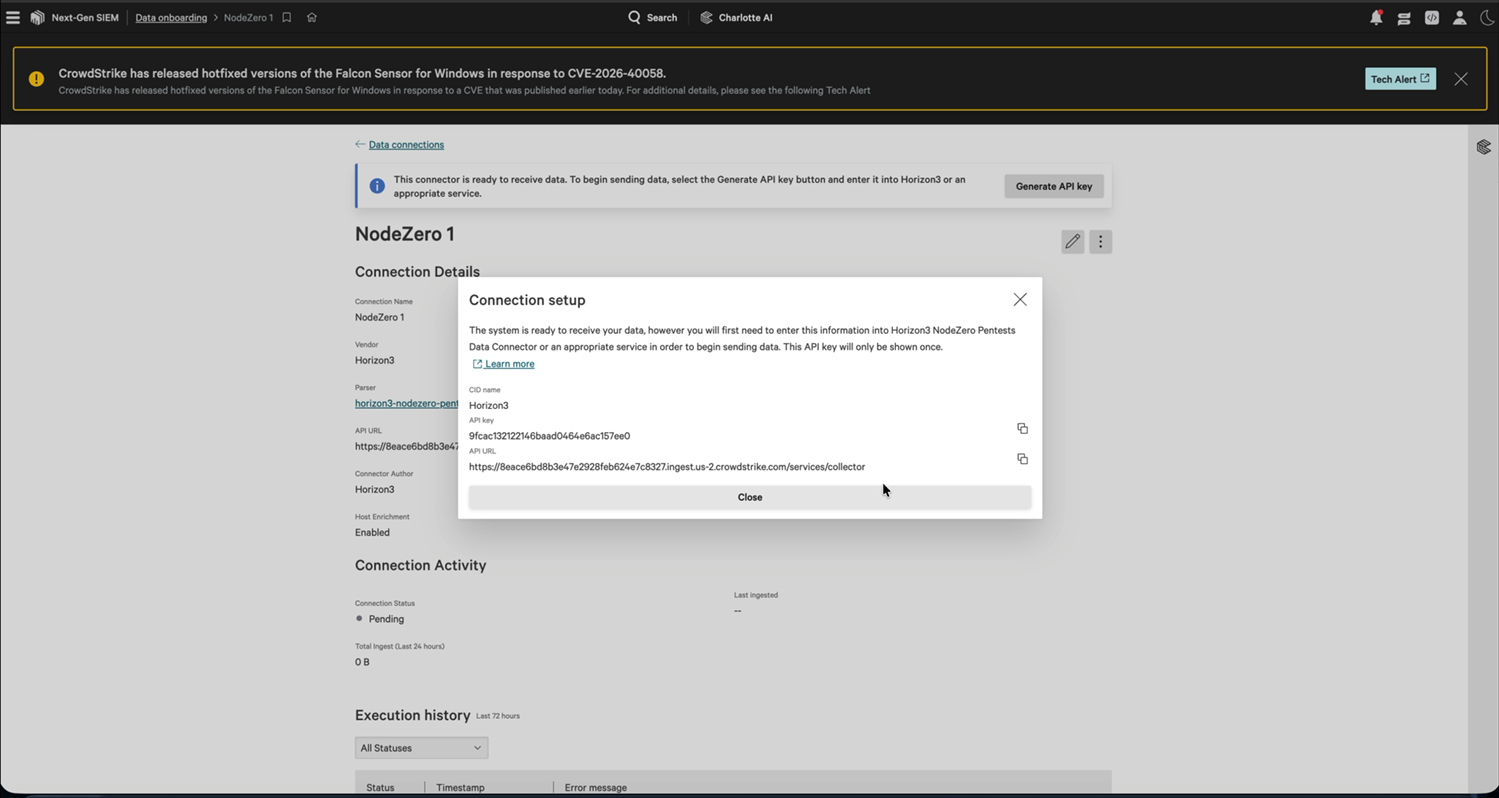
Task: Select the ingest API URL text in dialog
Action: coord(667,467)
